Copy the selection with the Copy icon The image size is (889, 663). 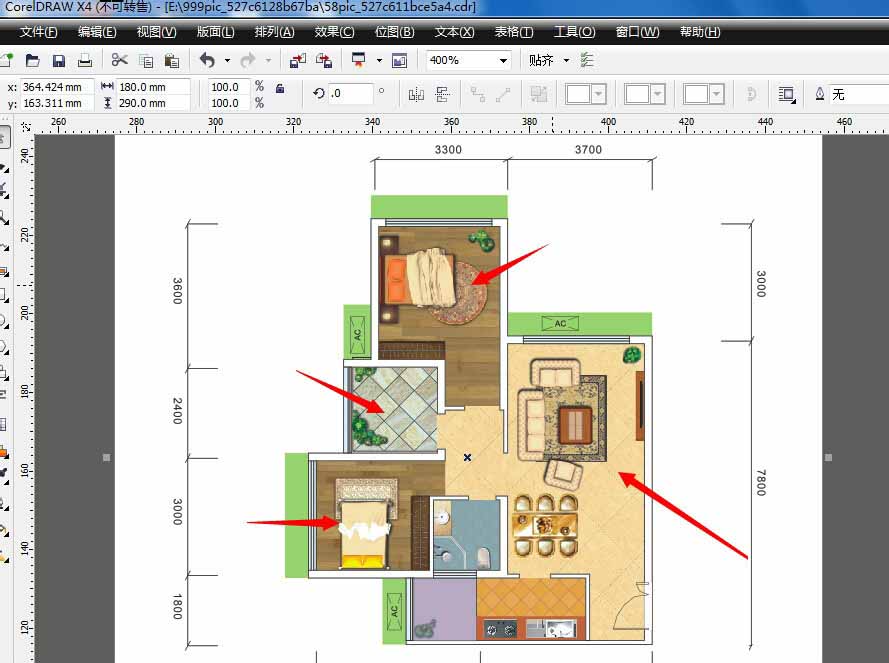point(146,60)
